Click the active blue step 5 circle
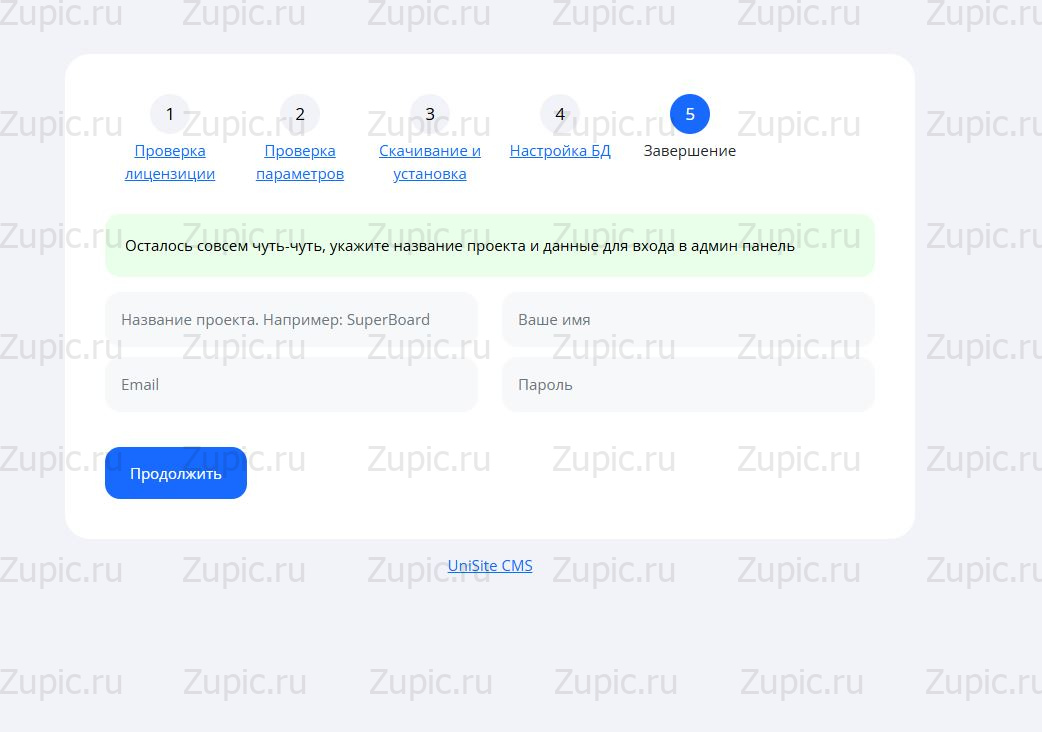1042x732 pixels. (x=690, y=114)
